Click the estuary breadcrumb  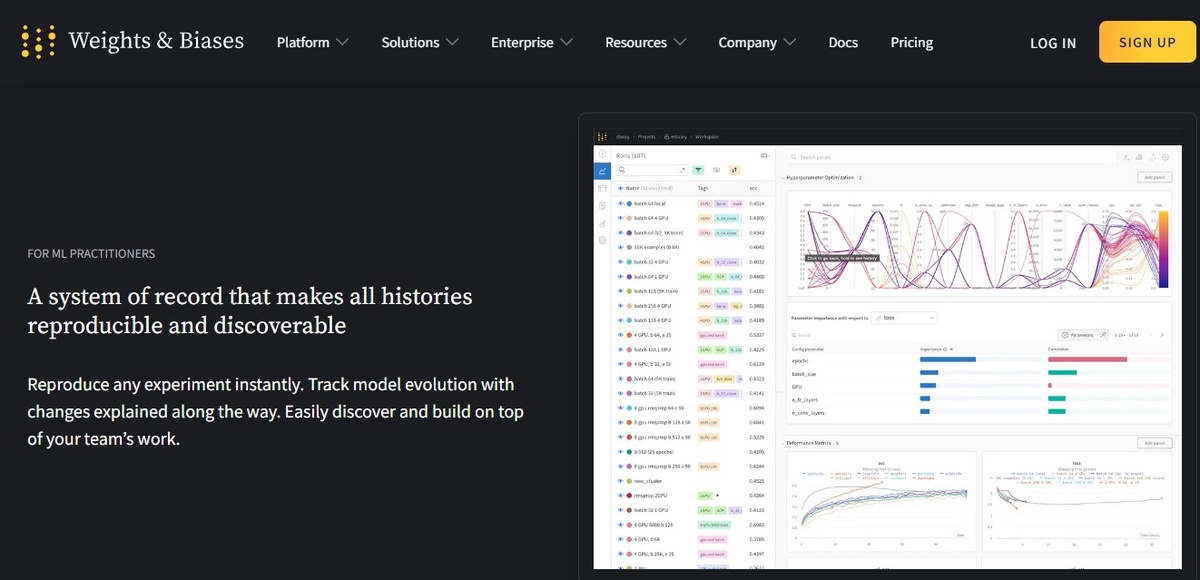(679, 136)
